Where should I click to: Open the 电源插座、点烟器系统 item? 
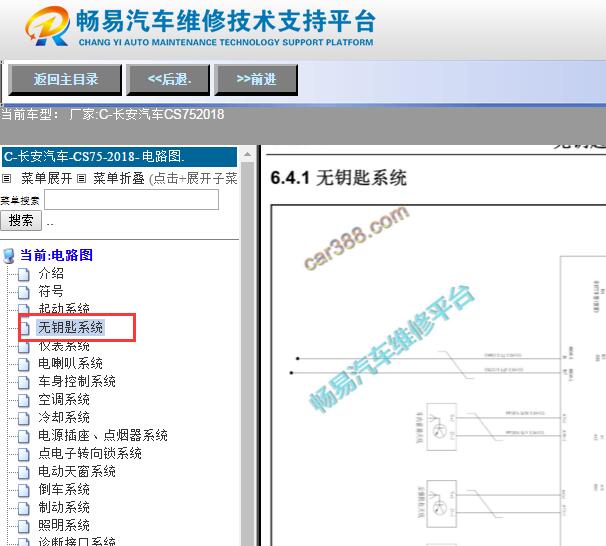103,435
